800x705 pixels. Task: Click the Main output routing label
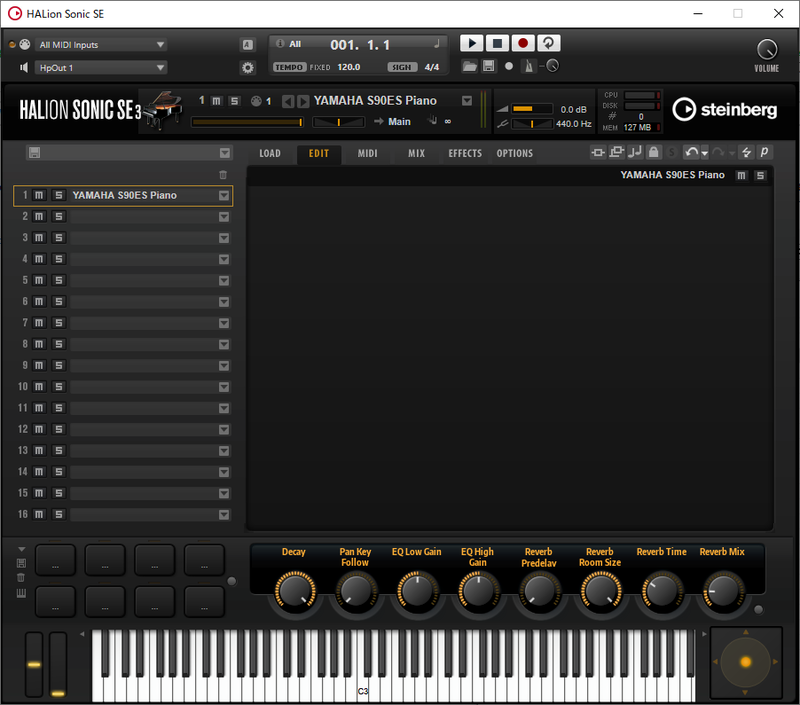click(399, 122)
